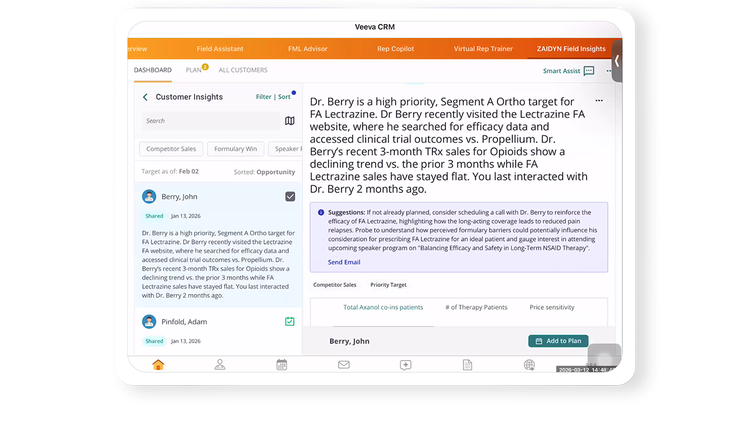
Task: Open map view beside search field
Action: point(290,121)
